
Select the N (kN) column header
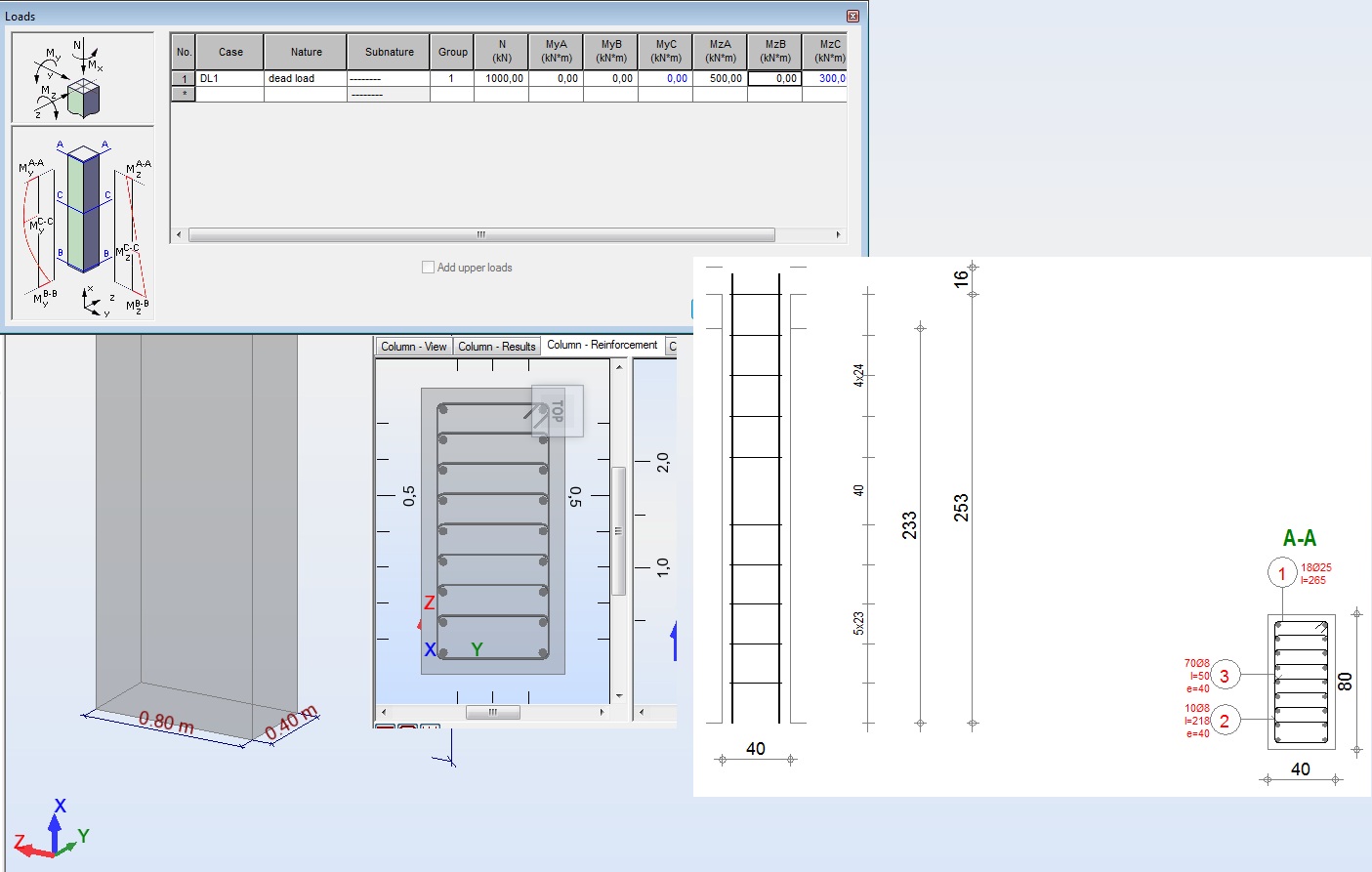coord(502,52)
